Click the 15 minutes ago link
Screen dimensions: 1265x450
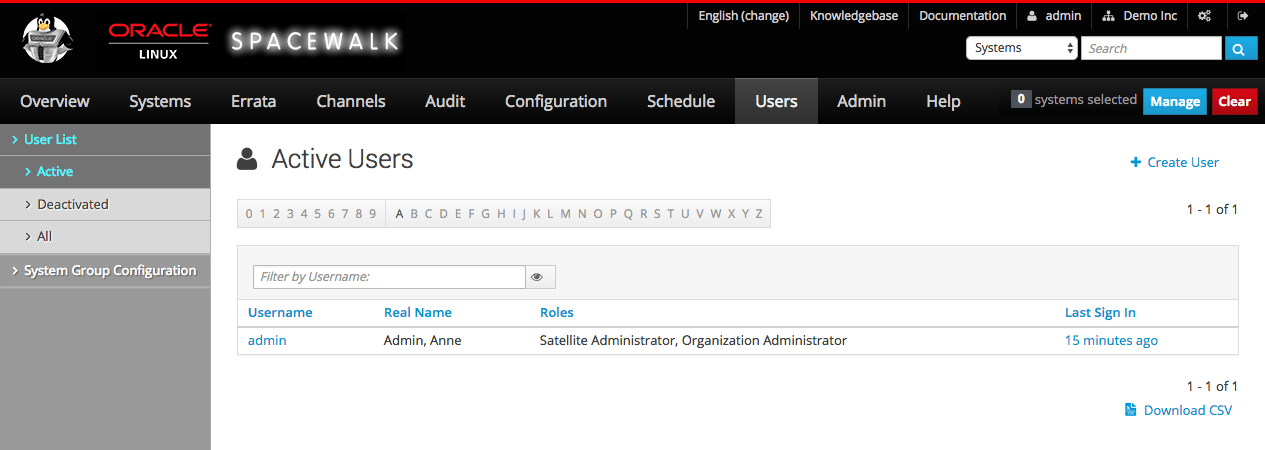pyautogui.click(x=1111, y=340)
